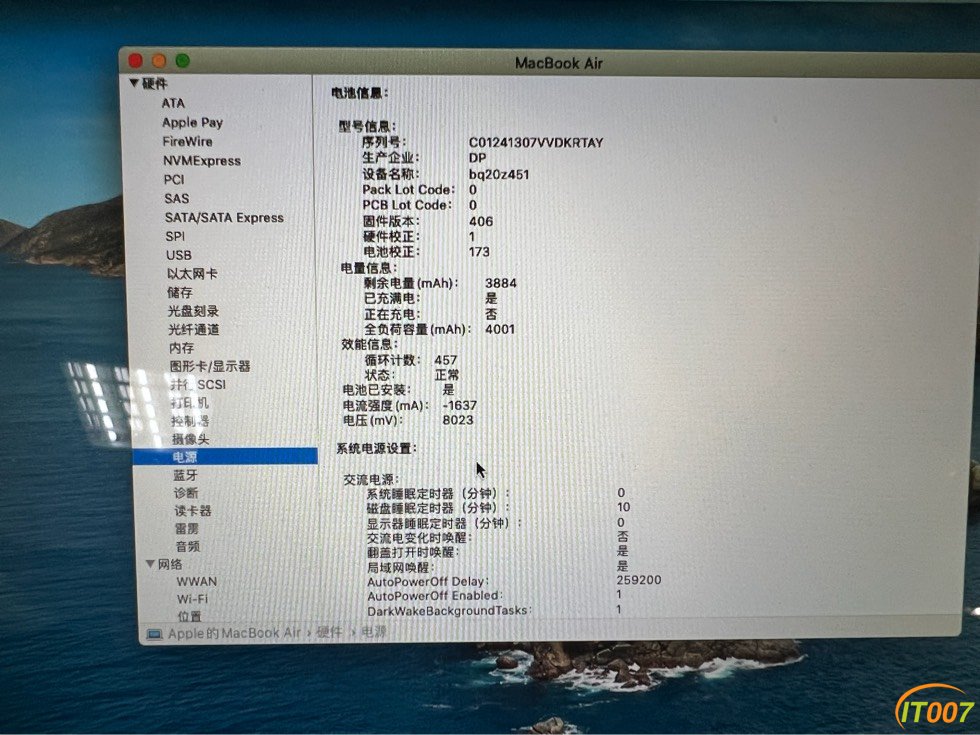Click voltage value 8023

[x=458, y=420]
